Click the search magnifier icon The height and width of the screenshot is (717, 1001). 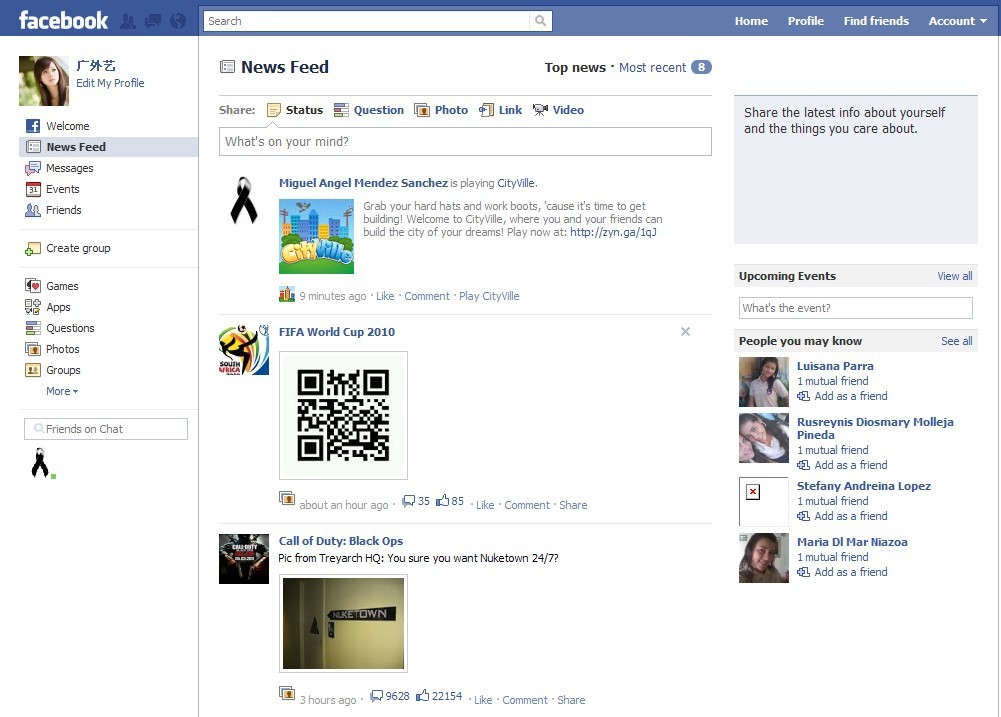[x=540, y=20]
